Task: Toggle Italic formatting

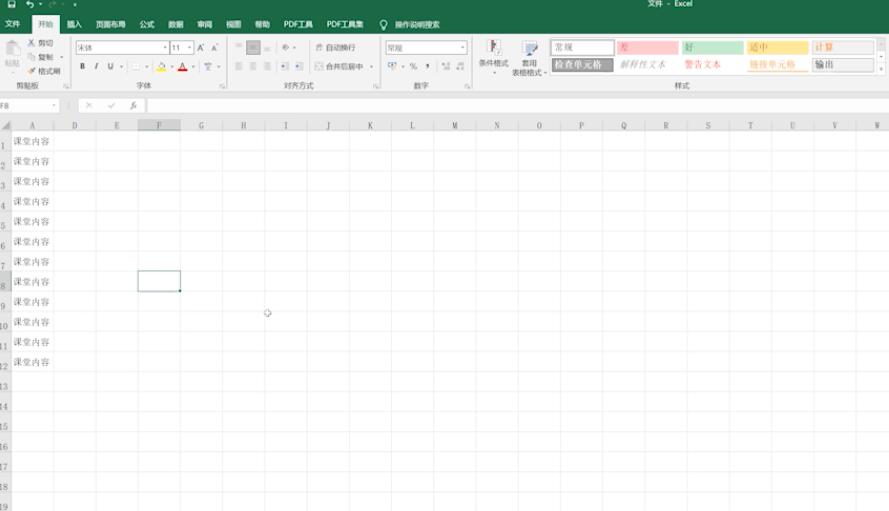Action: [96, 66]
